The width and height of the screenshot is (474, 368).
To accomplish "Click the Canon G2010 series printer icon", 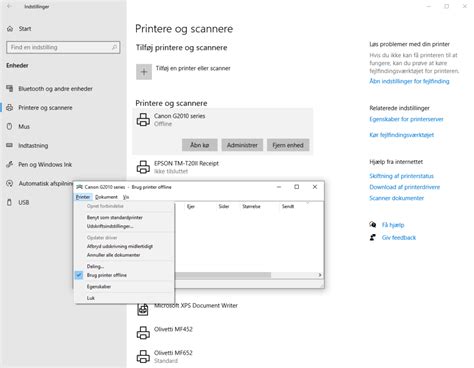I will [143, 120].
